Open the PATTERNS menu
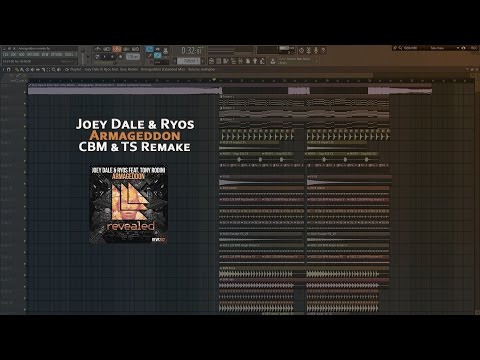 (33, 54)
